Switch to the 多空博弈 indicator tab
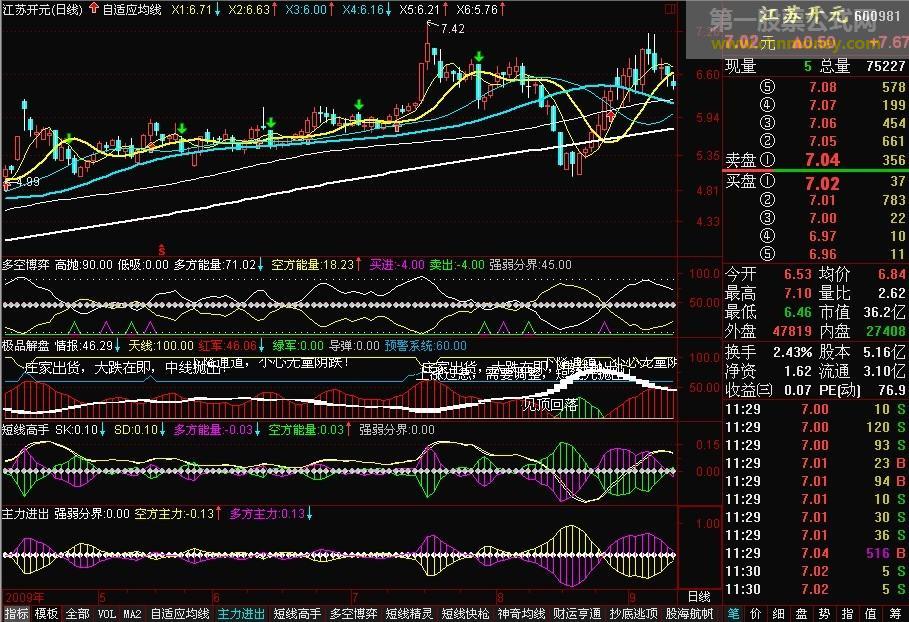This screenshot has width=909, height=622. pyautogui.click(x=353, y=613)
